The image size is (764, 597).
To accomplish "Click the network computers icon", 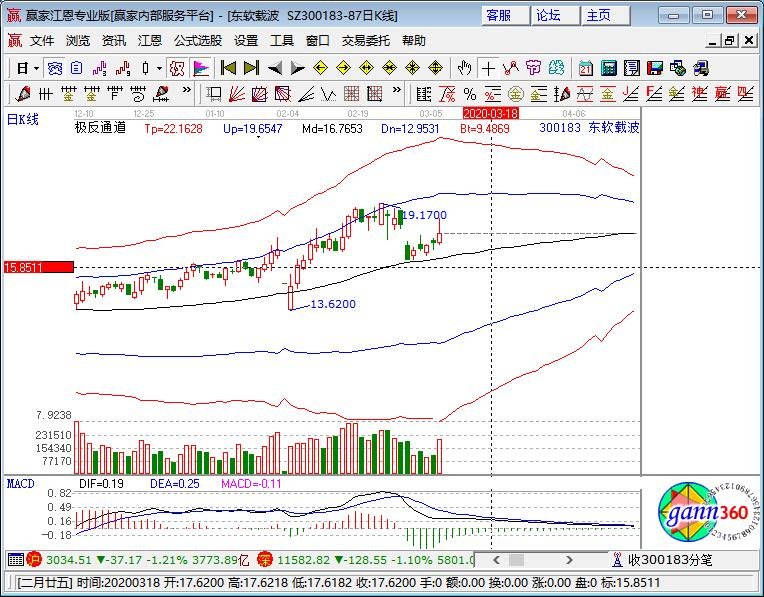I will coord(701,68).
